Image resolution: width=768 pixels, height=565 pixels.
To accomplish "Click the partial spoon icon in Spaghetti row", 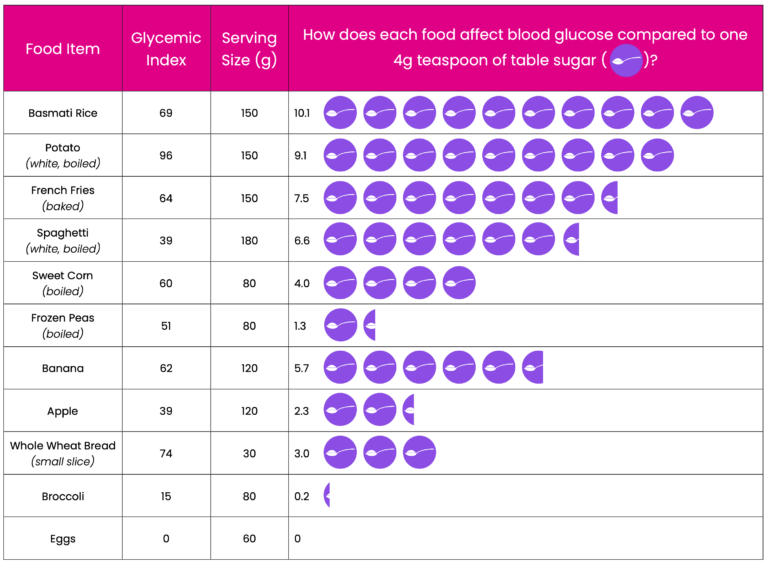I will pos(571,240).
